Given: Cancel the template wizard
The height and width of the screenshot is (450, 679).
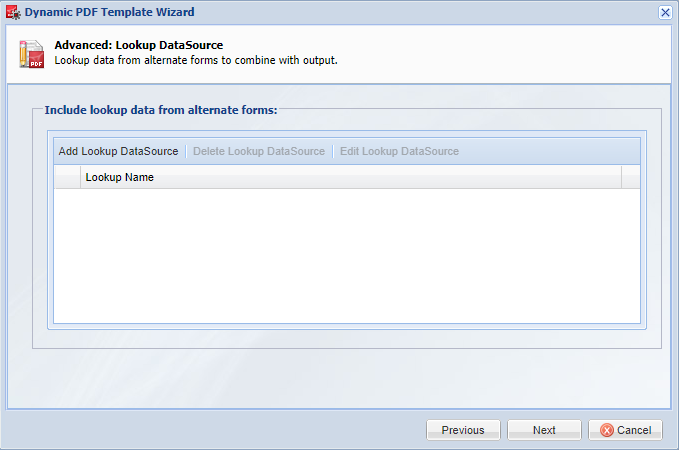Looking at the screenshot, I should click(625, 430).
